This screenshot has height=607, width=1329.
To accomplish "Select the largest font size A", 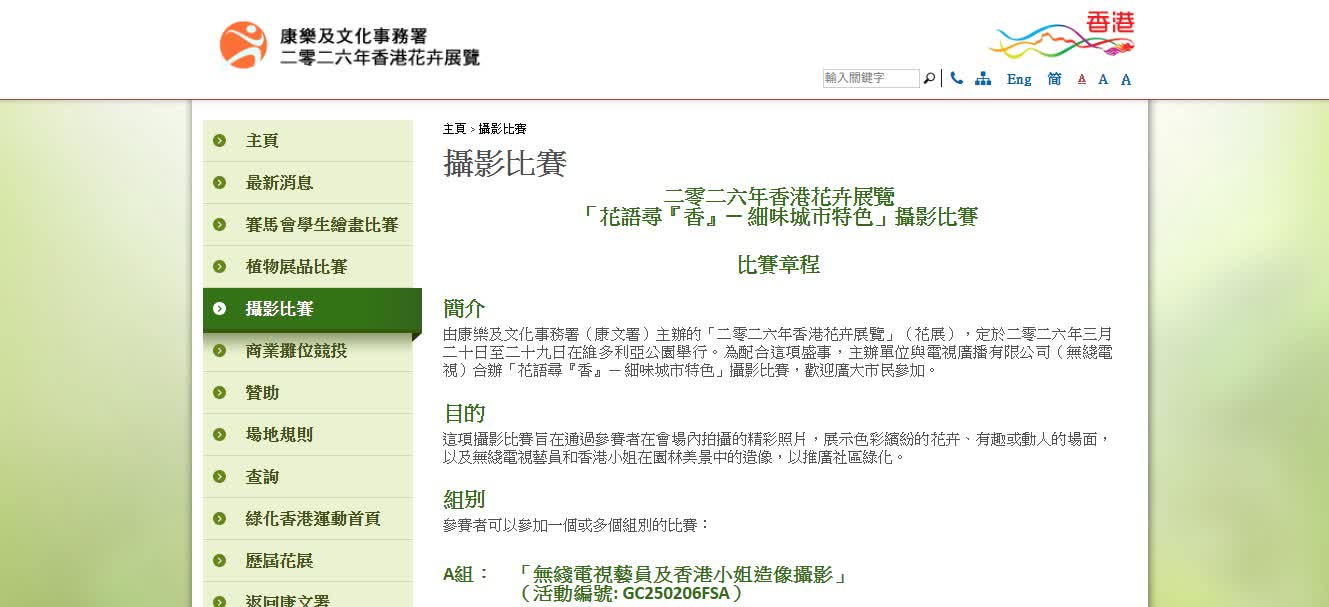I will tap(1126, 80).
